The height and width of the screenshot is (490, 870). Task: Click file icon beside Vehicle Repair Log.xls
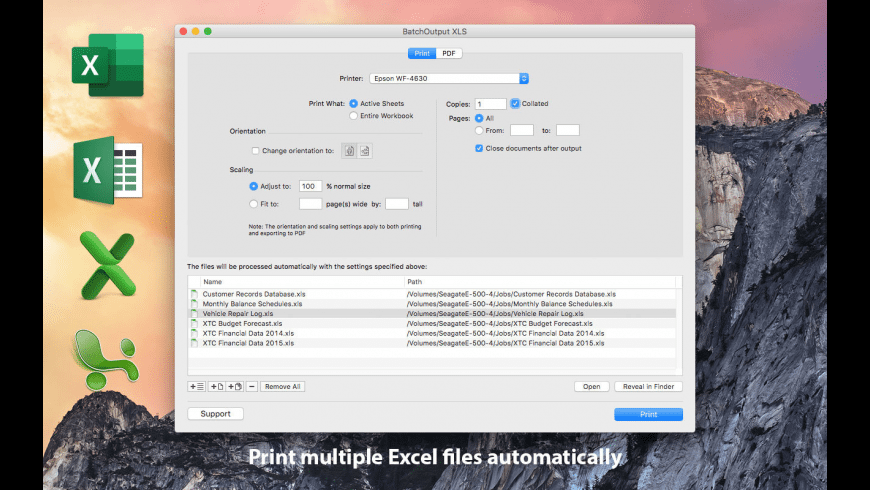tap(194, 314)
